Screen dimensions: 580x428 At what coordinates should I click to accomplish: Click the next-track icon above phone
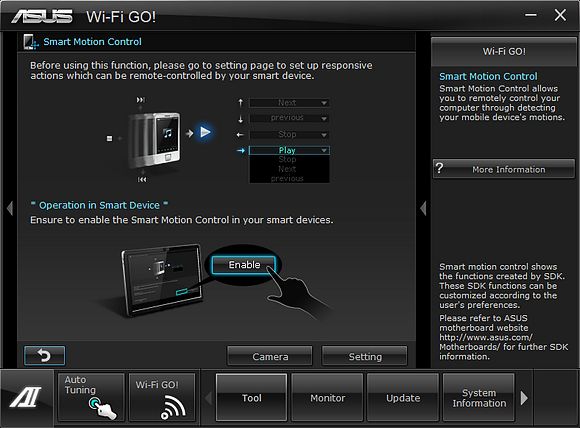[141, 100]
